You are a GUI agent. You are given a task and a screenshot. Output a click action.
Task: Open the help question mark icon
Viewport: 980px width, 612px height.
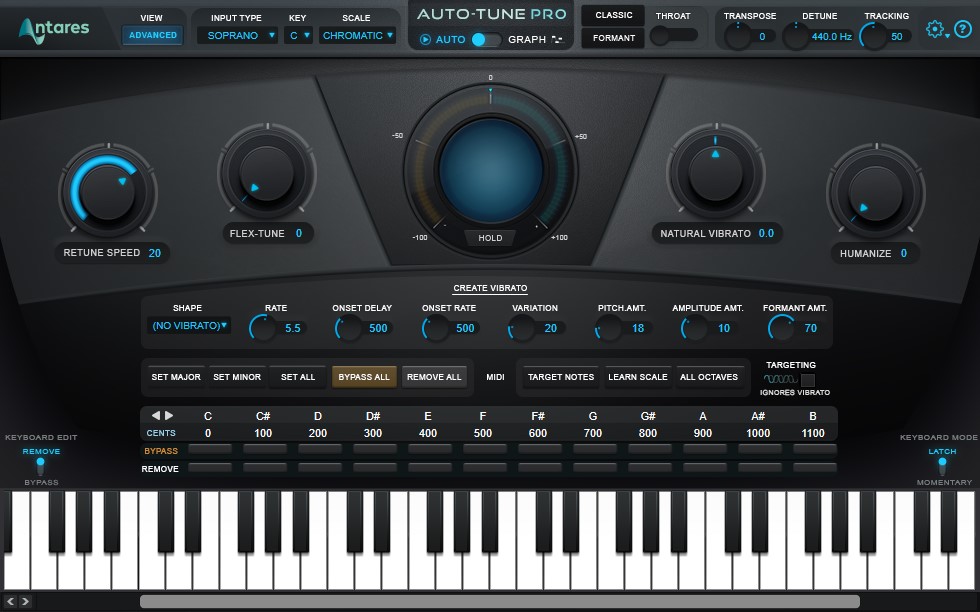tap(962, 29)
